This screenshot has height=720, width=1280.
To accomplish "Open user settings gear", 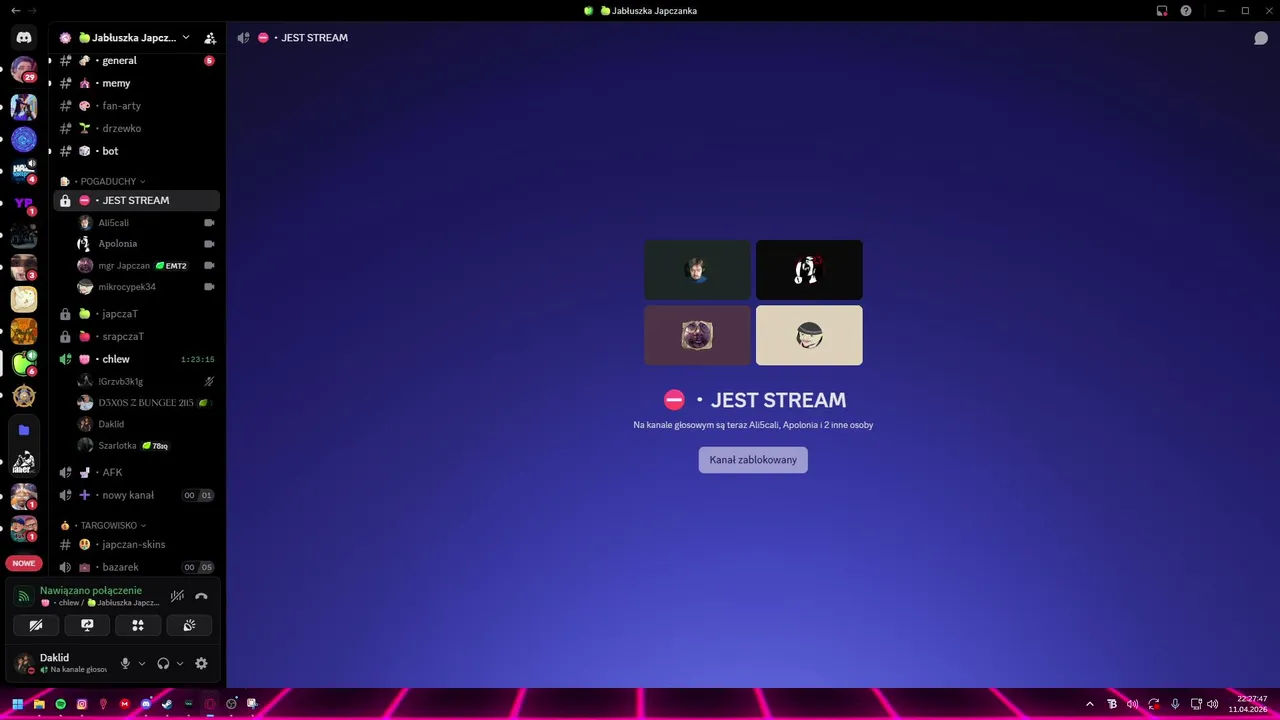I will tap(201, 663).
